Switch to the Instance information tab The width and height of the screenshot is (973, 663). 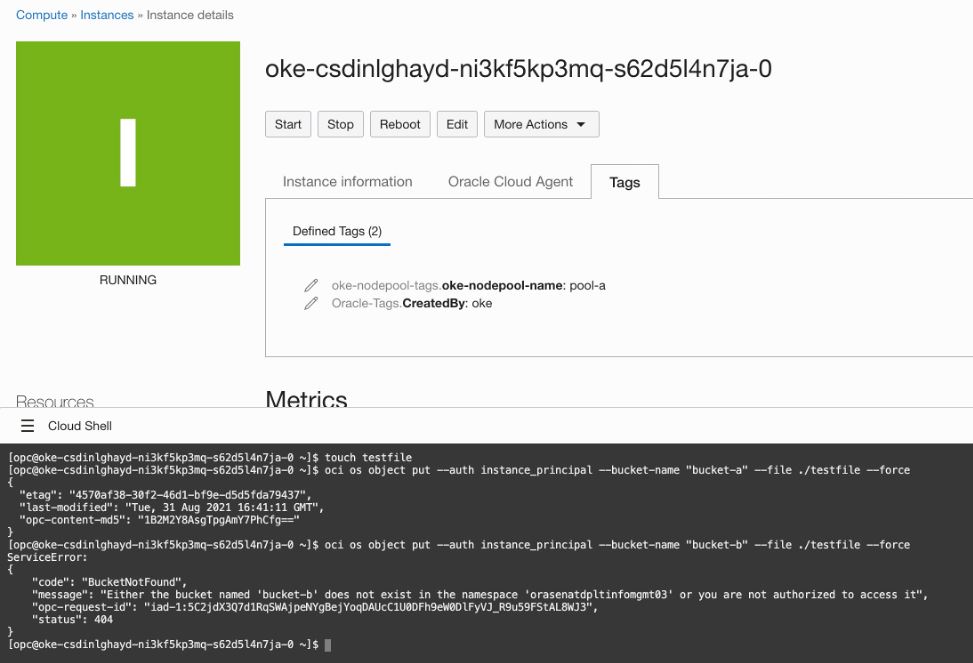pos(345,181)
